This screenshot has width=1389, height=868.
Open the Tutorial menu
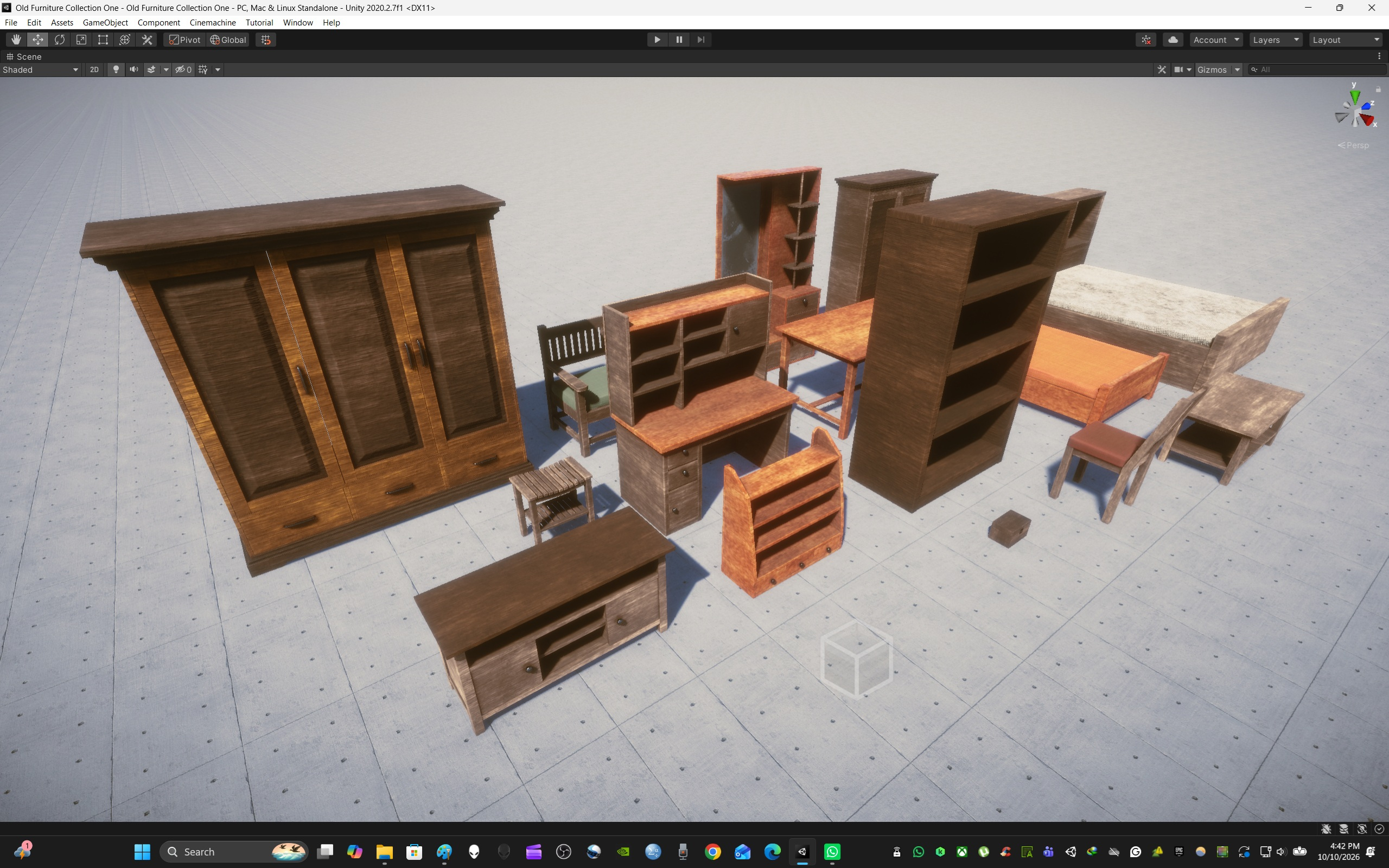[x=259, y=22]
